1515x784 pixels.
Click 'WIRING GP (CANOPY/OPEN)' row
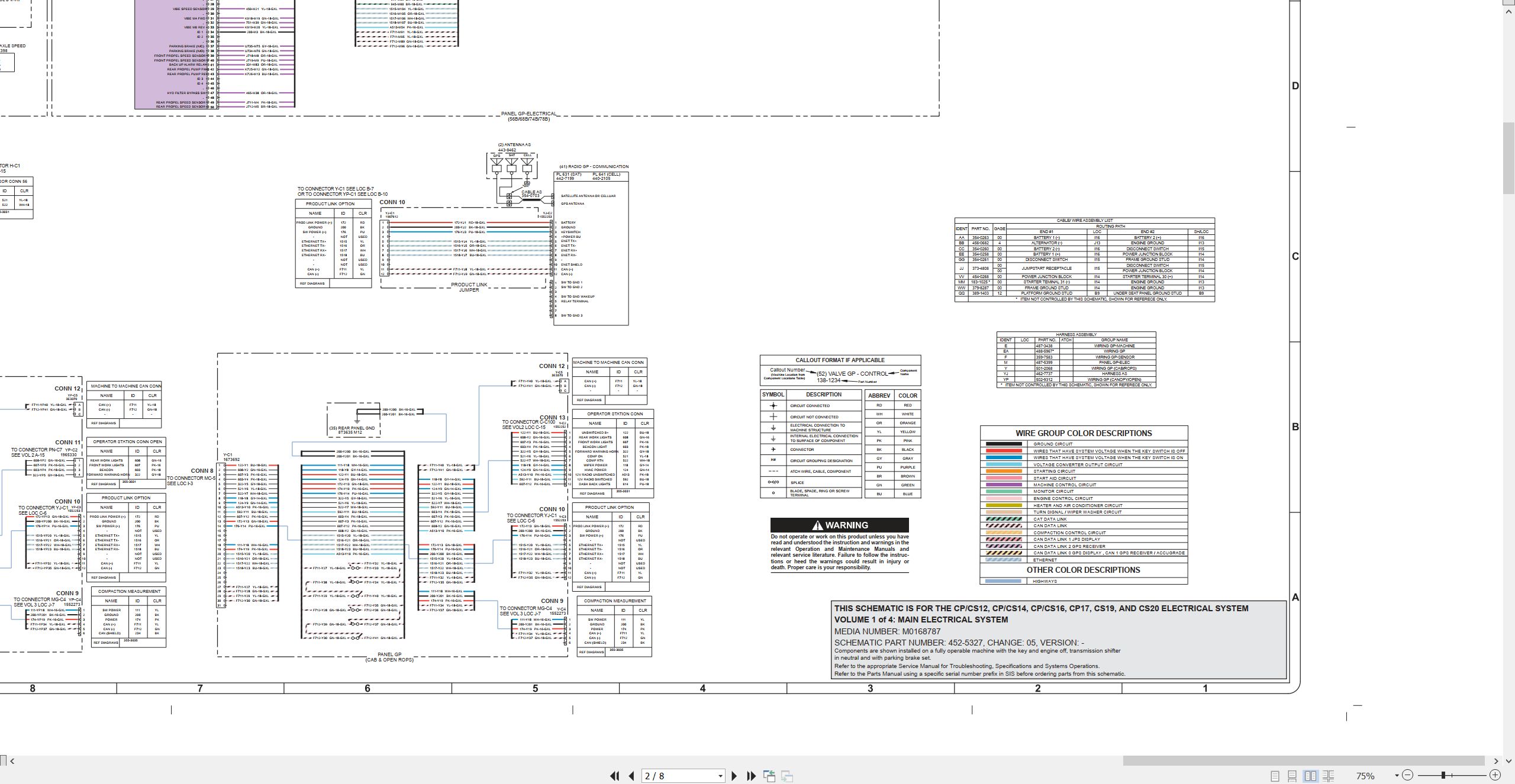[x=1114, y=380]
